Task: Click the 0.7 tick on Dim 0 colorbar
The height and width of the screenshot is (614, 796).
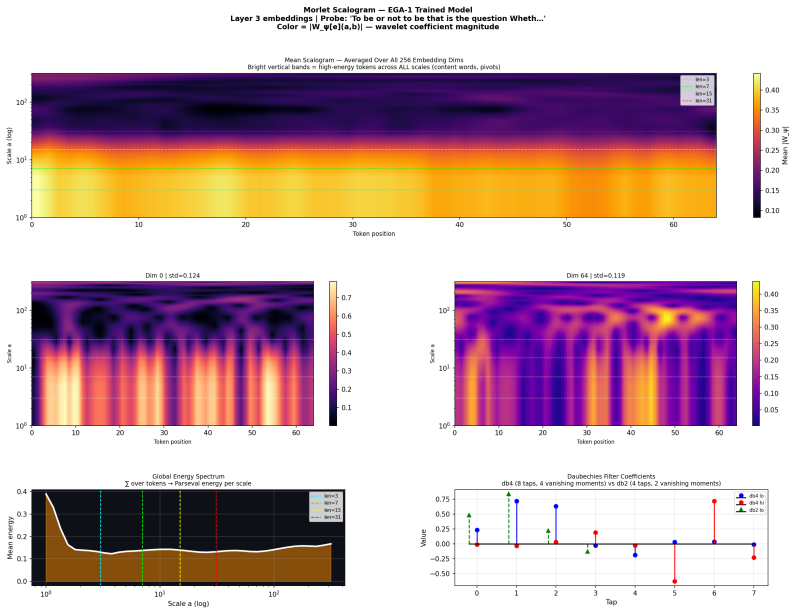Action: tap(346, 298)
